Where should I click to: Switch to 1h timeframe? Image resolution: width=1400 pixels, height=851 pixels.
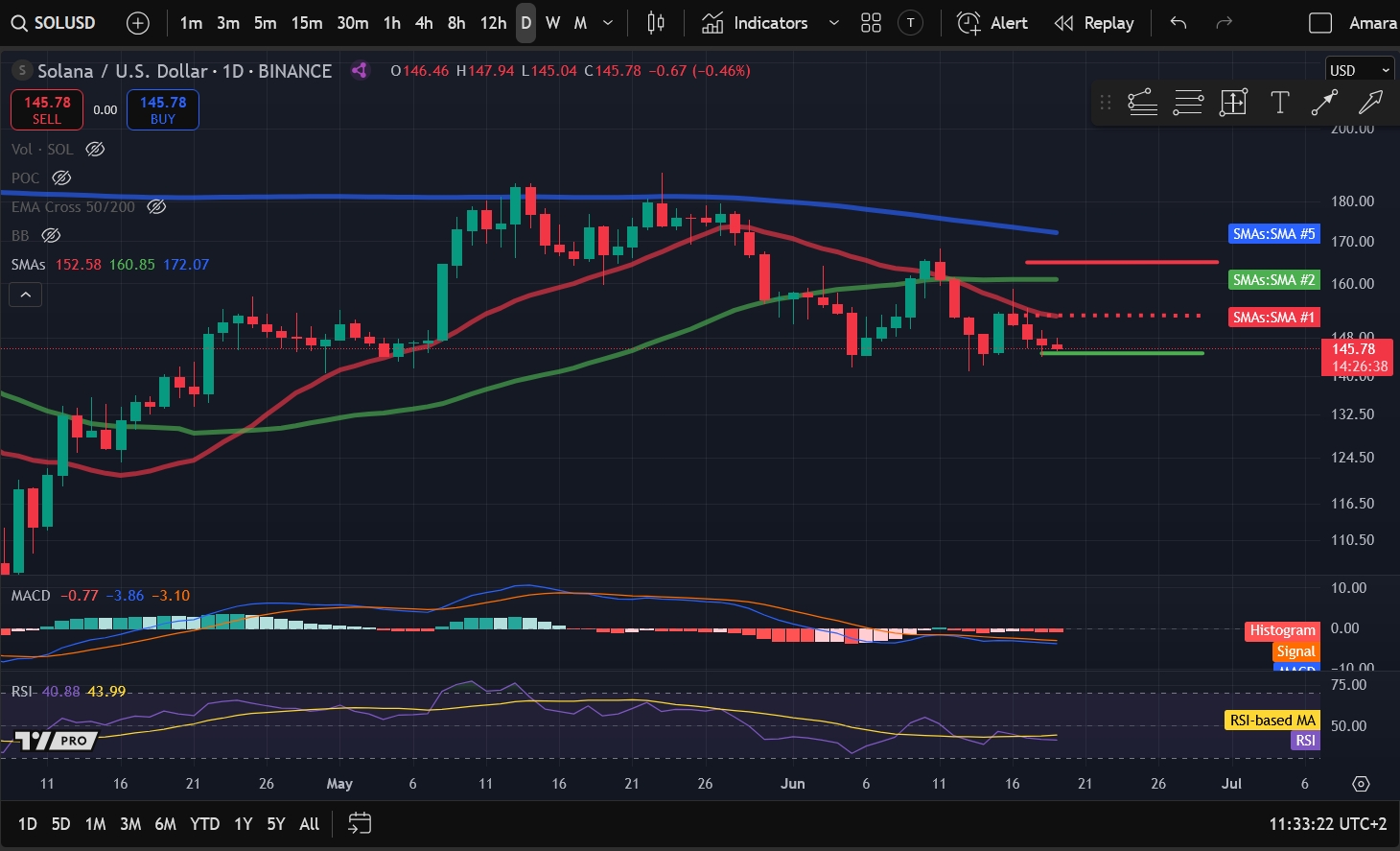pyautogui.click(x=392, y=23)
